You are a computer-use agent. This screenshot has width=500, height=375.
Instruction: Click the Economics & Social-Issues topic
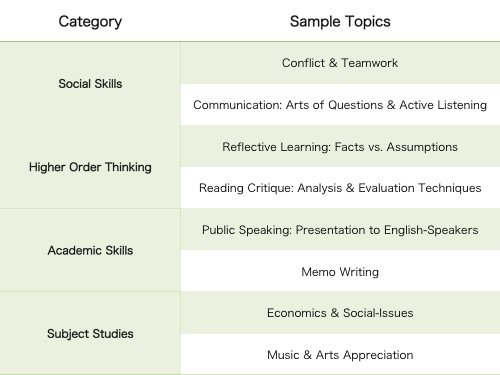point(340,313)
